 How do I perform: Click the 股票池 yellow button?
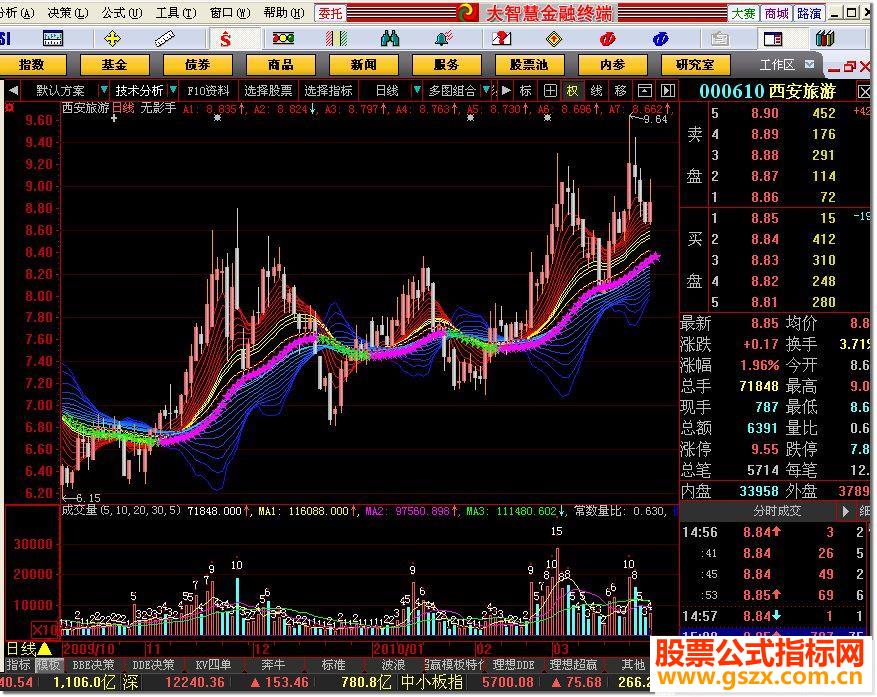coord(529,64)
